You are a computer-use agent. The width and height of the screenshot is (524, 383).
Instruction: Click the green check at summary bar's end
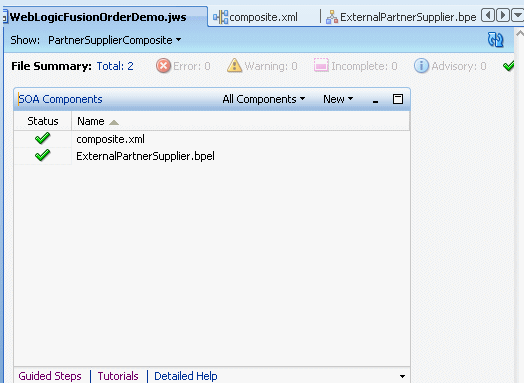coord(508,66)
